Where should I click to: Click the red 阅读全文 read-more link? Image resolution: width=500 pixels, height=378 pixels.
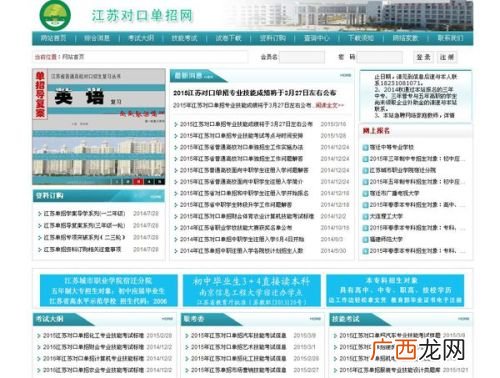tap(329, 105)
